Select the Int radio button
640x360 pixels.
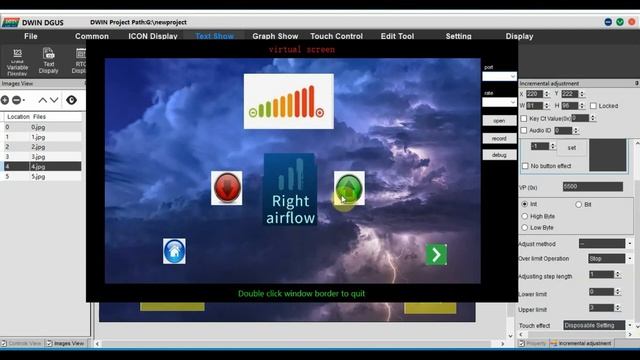(x=525, y=204)
